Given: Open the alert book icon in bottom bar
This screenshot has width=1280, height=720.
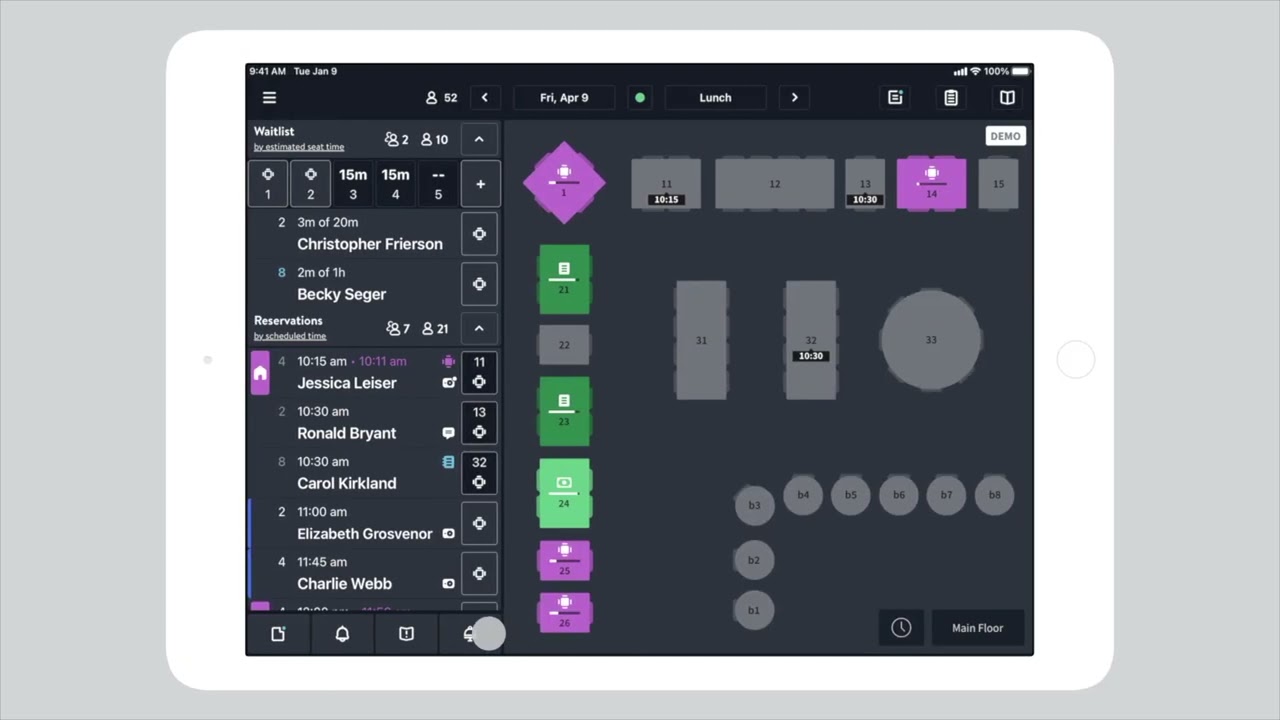Looking at the screenshot, I should pos(406,634).
